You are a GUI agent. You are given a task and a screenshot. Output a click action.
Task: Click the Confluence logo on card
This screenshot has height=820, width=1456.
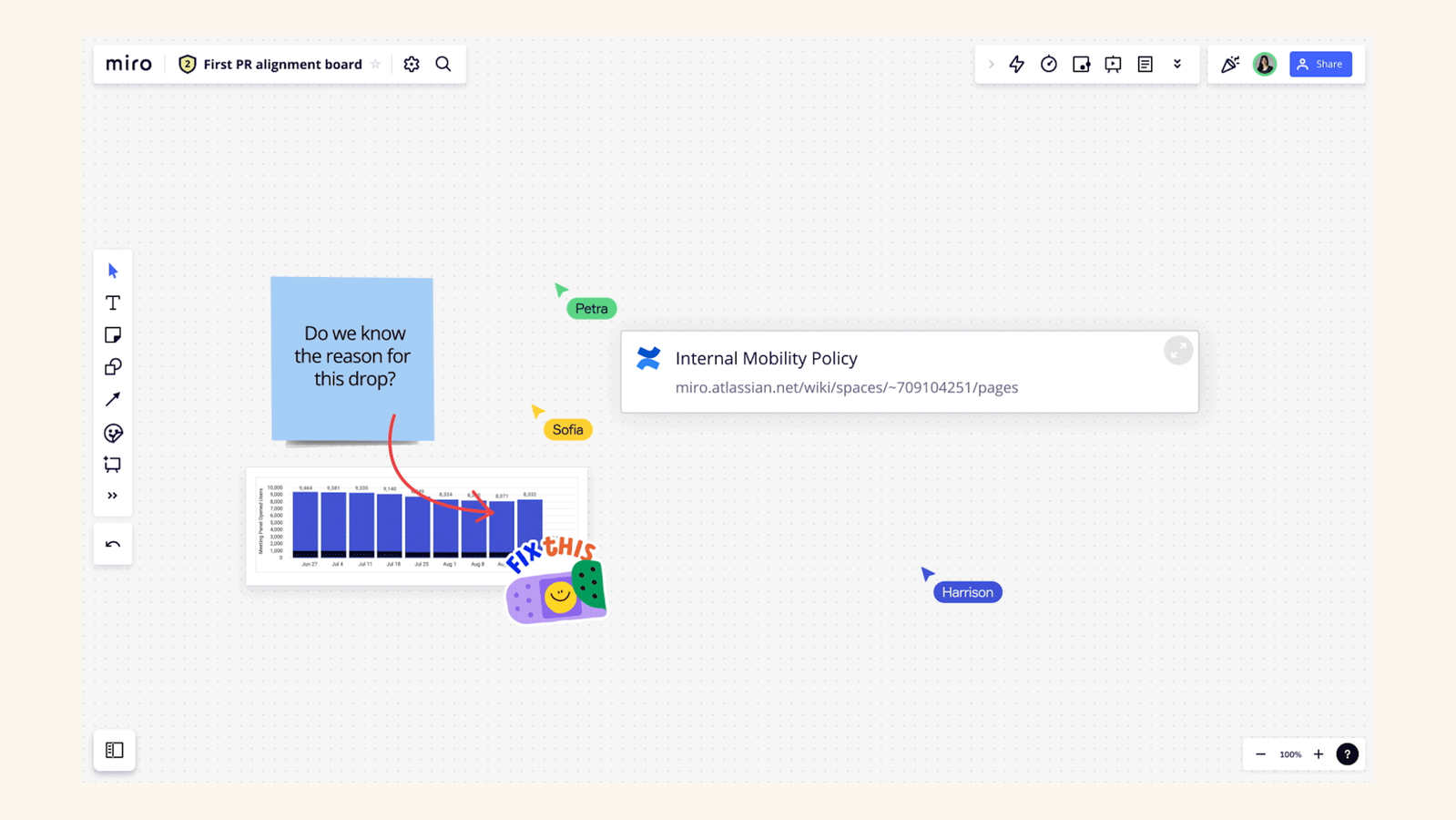tap(648, 358)
